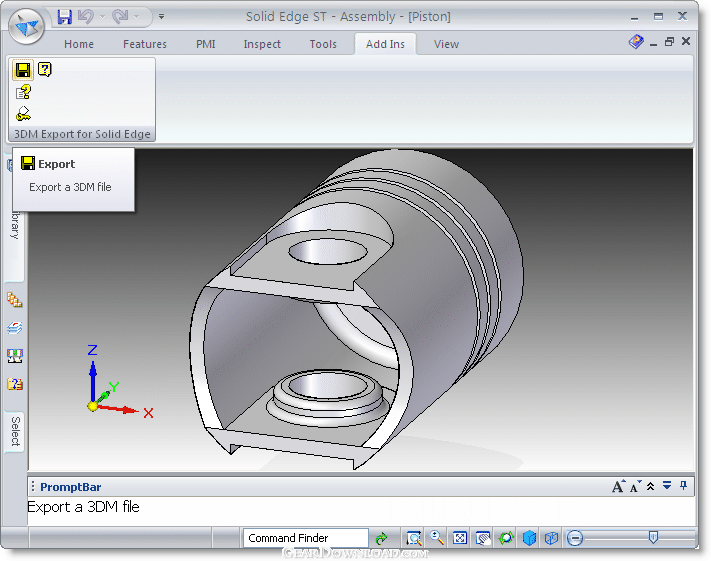Switch to the Features ribbon tab
This screenshot has width=711, height=561.
pos(145,44)
